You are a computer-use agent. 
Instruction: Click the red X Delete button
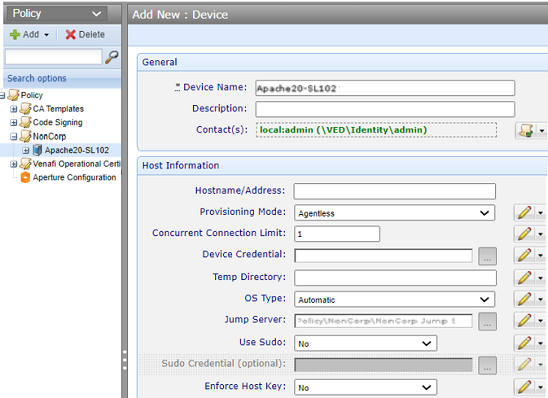coord(85,35)
